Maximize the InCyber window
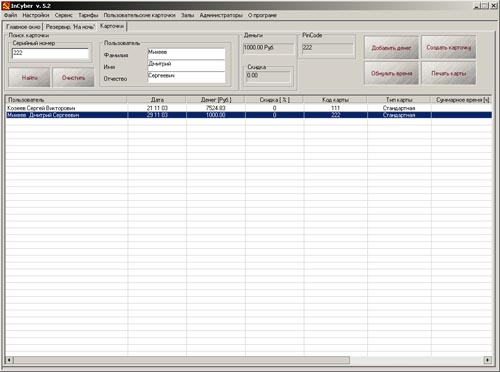This screenshot has width=500, height=372. point(484,6)
